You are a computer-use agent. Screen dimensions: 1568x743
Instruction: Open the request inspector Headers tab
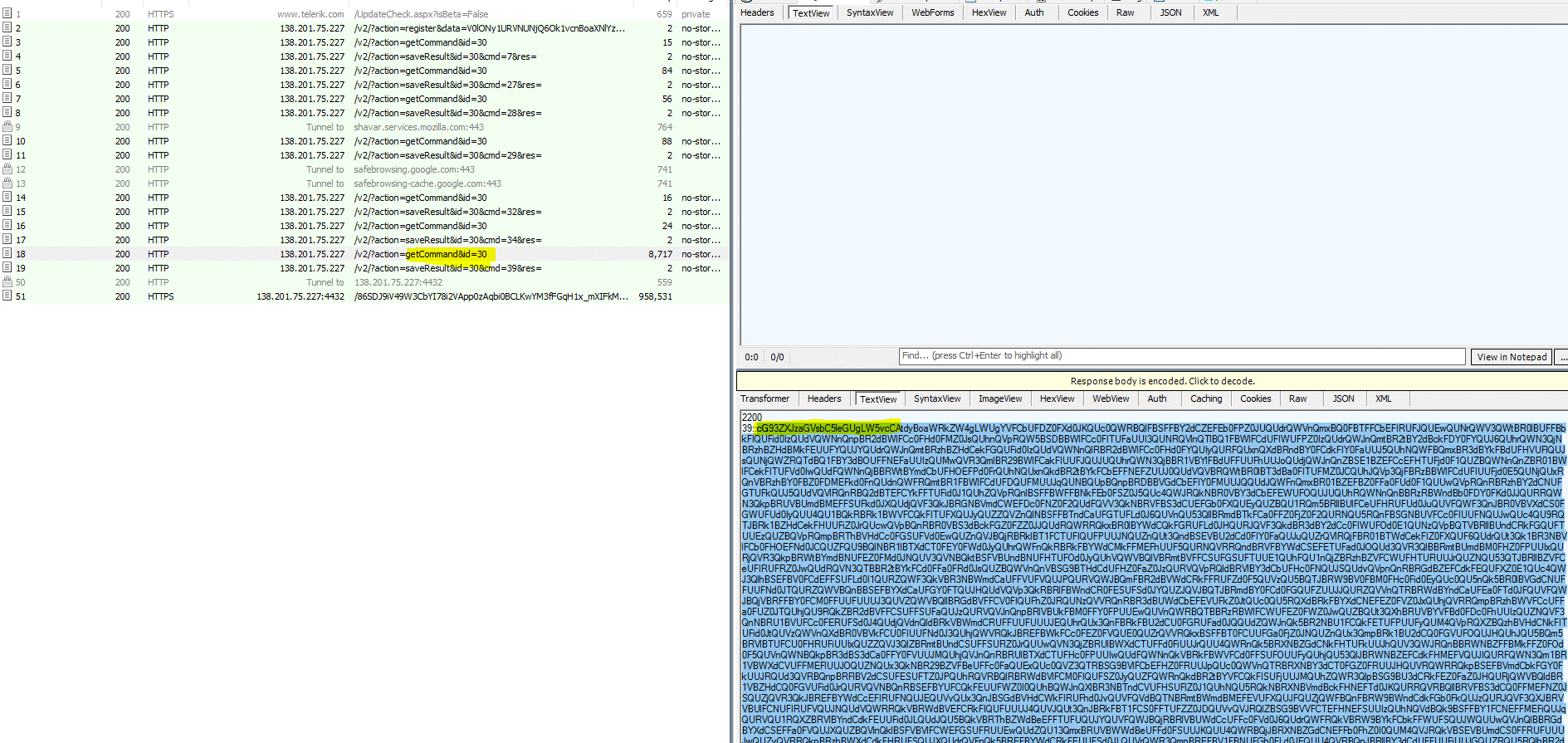pyautogui.click(x=757, y=12)
